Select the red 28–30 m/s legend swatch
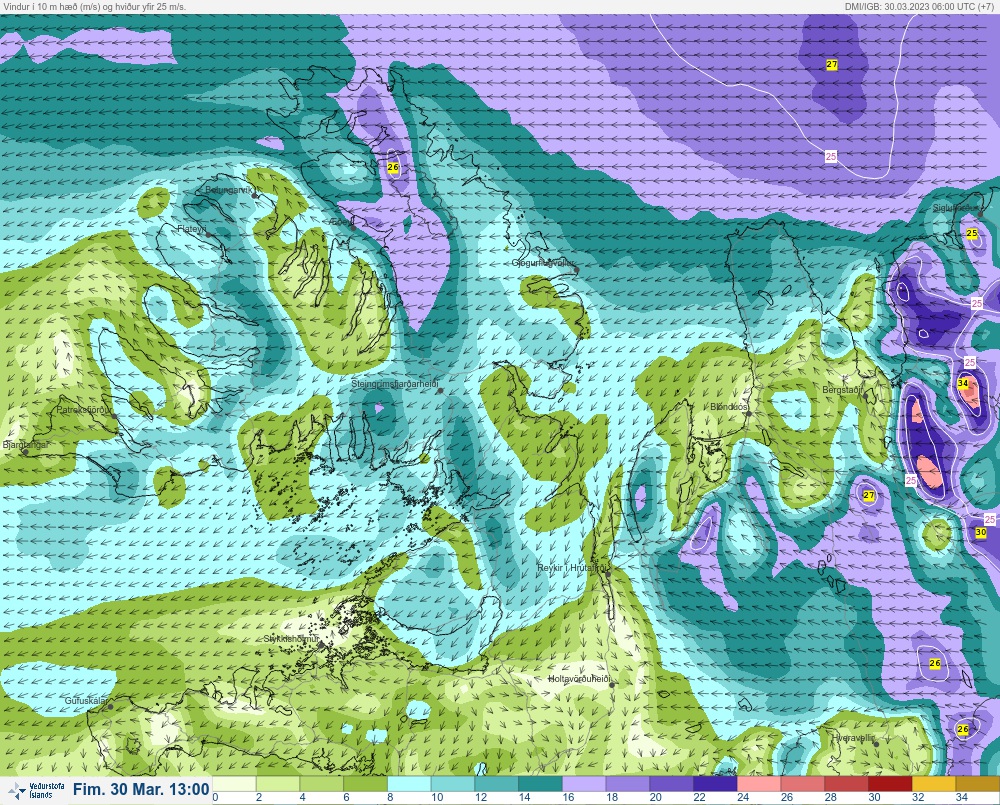Screen dimensions: 1000x805 click(x=846, y=784)
